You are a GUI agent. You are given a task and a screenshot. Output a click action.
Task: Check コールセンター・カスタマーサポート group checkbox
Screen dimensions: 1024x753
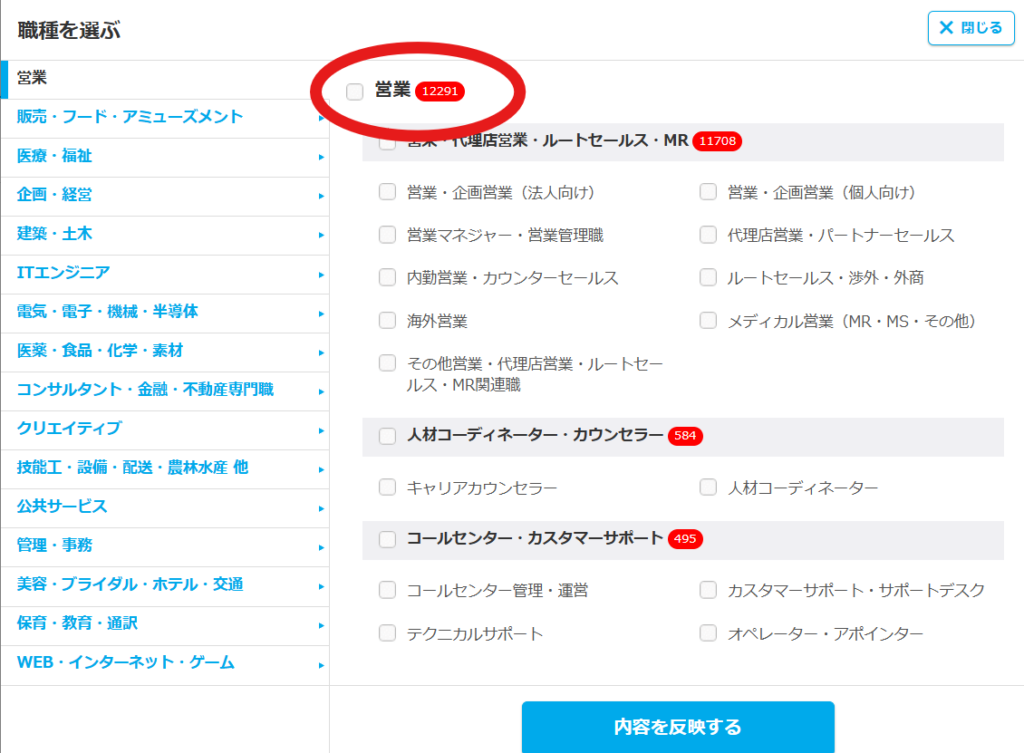click(x=388, y=539)
